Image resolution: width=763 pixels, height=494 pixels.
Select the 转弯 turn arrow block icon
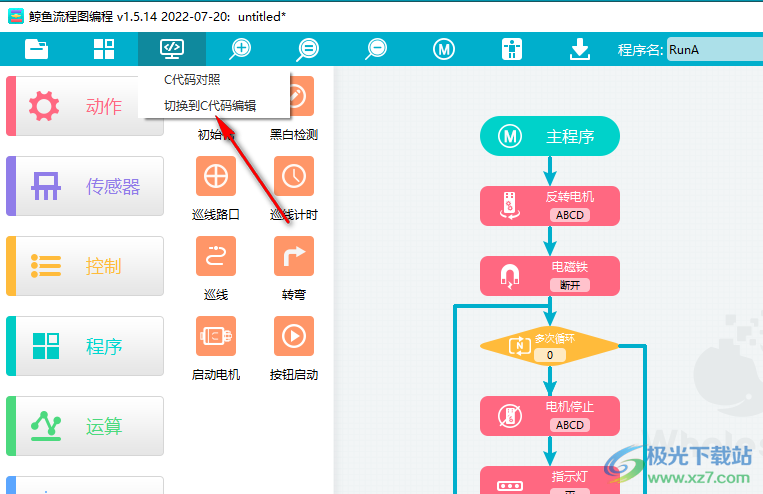click(293, 256)
